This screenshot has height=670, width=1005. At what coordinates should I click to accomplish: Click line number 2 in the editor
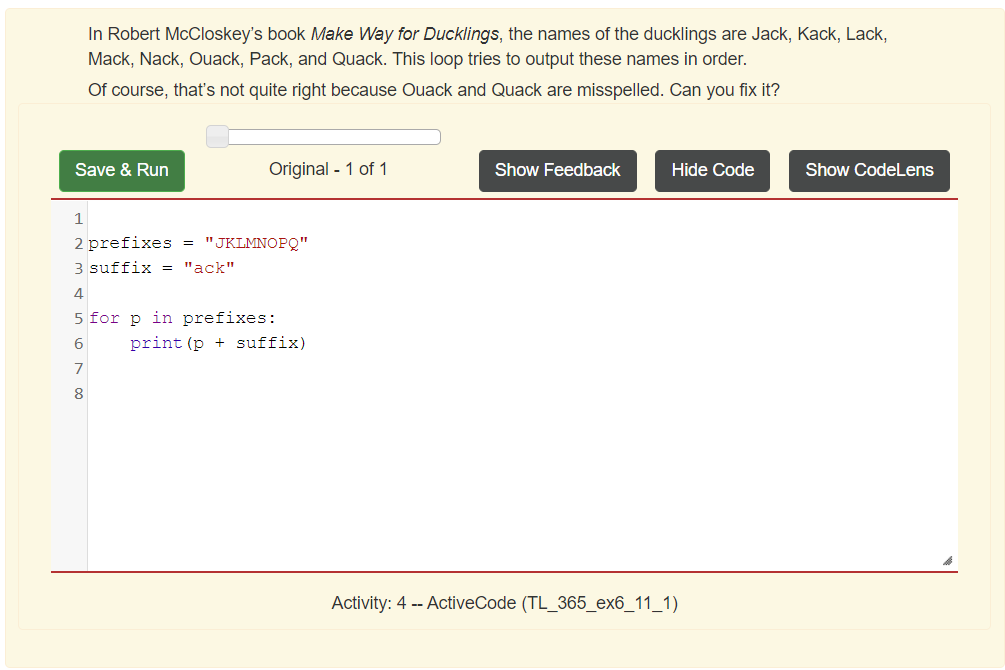(x=77, y=242)
